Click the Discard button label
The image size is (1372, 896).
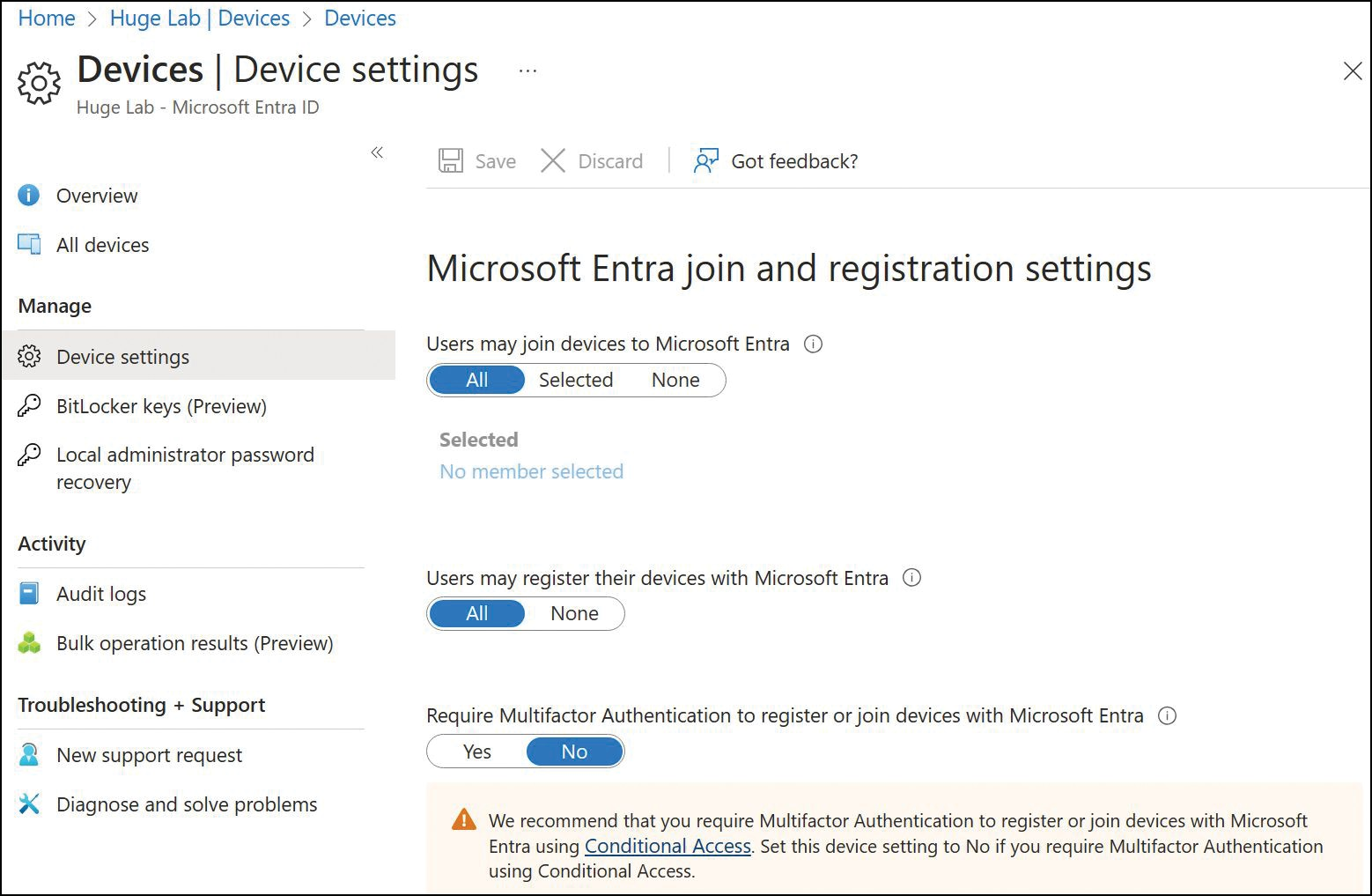coord(610,161)
